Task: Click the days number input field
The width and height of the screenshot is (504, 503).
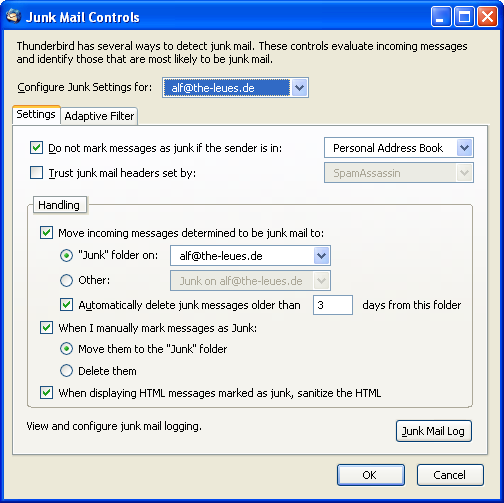Action: pos(333,305)
